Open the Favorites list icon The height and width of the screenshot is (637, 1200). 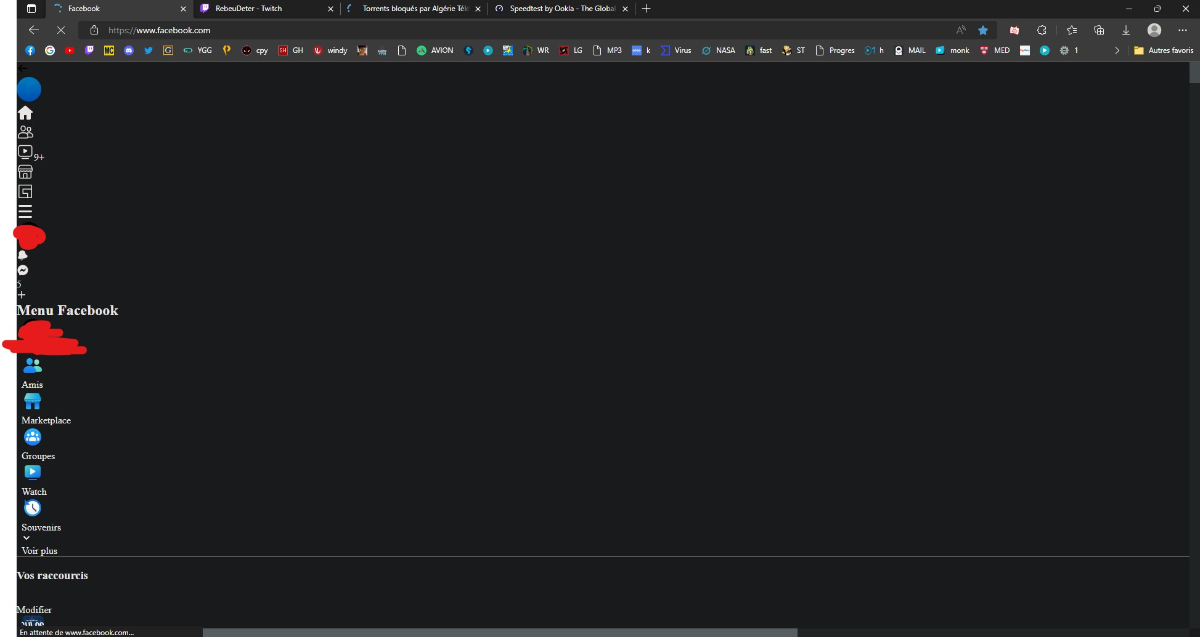tap(1071, 30)
